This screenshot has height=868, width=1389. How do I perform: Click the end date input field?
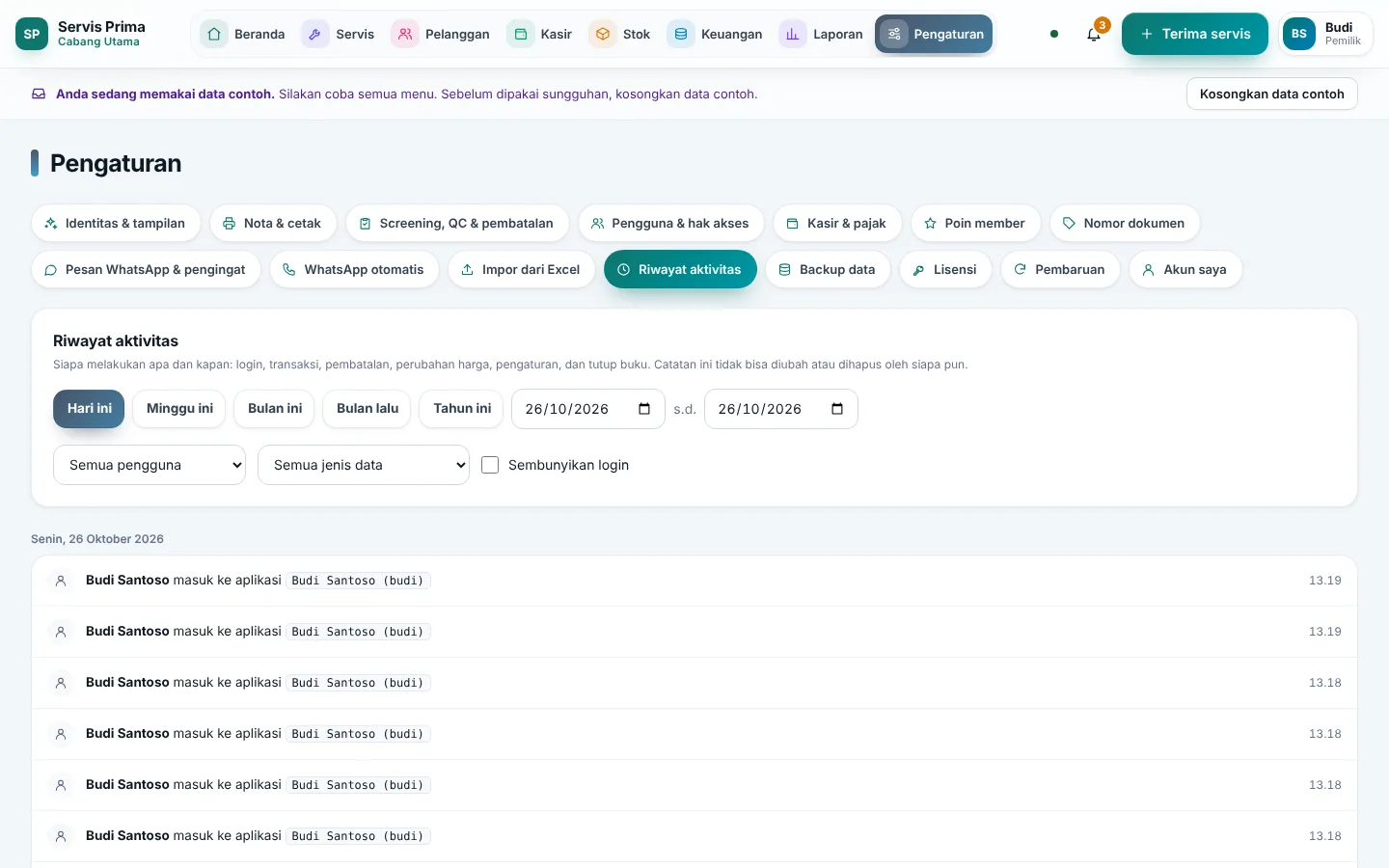click(x=781, y=409)
